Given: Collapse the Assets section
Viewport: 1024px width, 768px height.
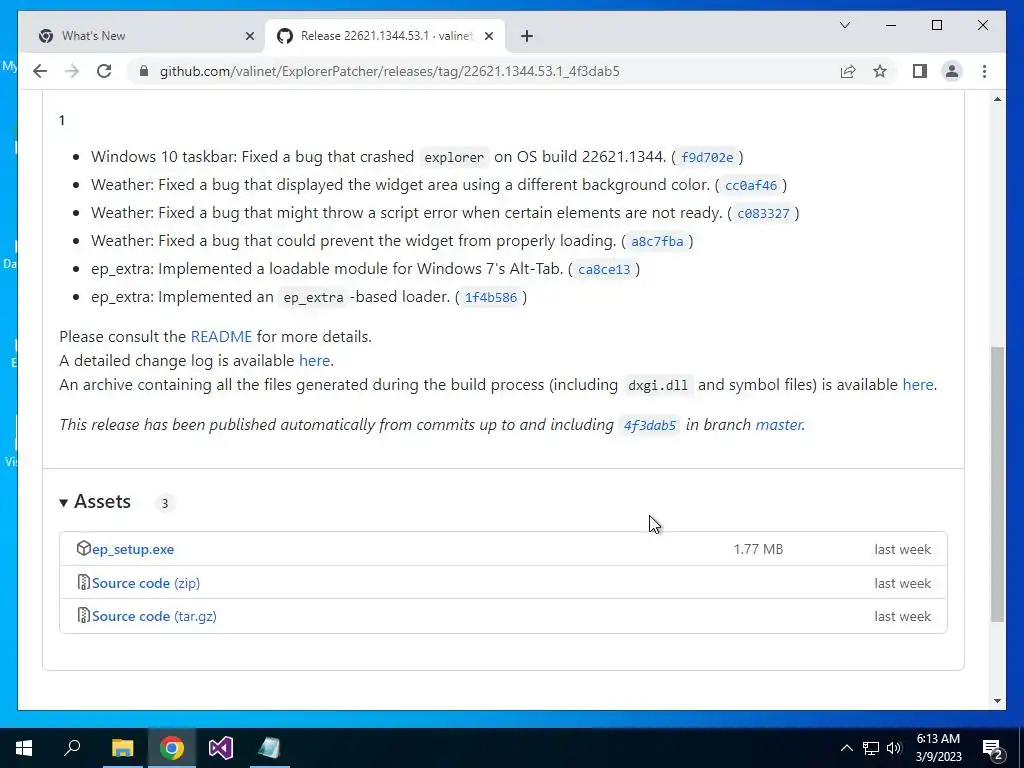Looking at the screenshot, I should (x=95, y=502).
